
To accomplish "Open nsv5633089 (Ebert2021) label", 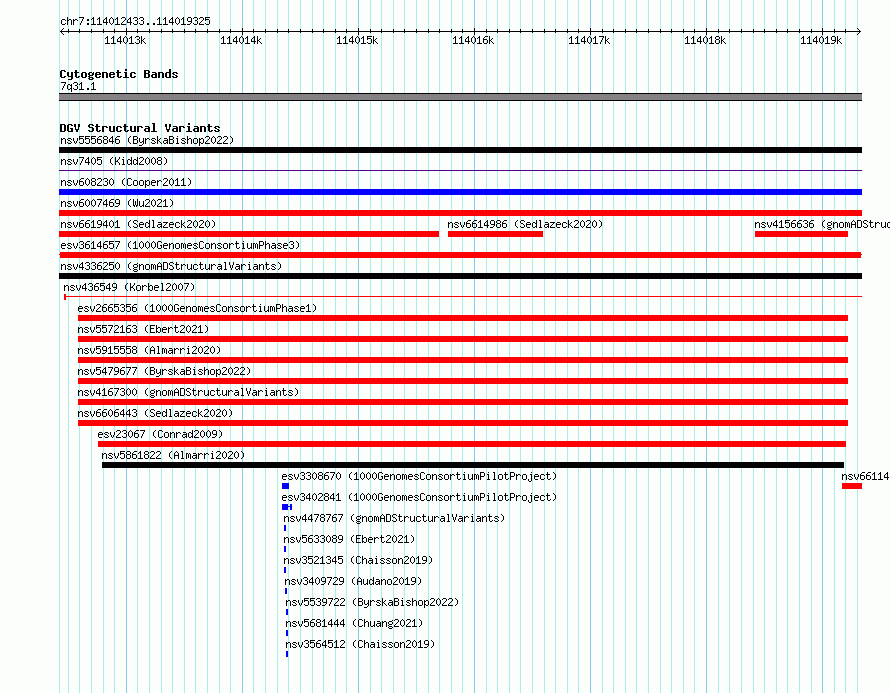I will click(x=349, y=539).
